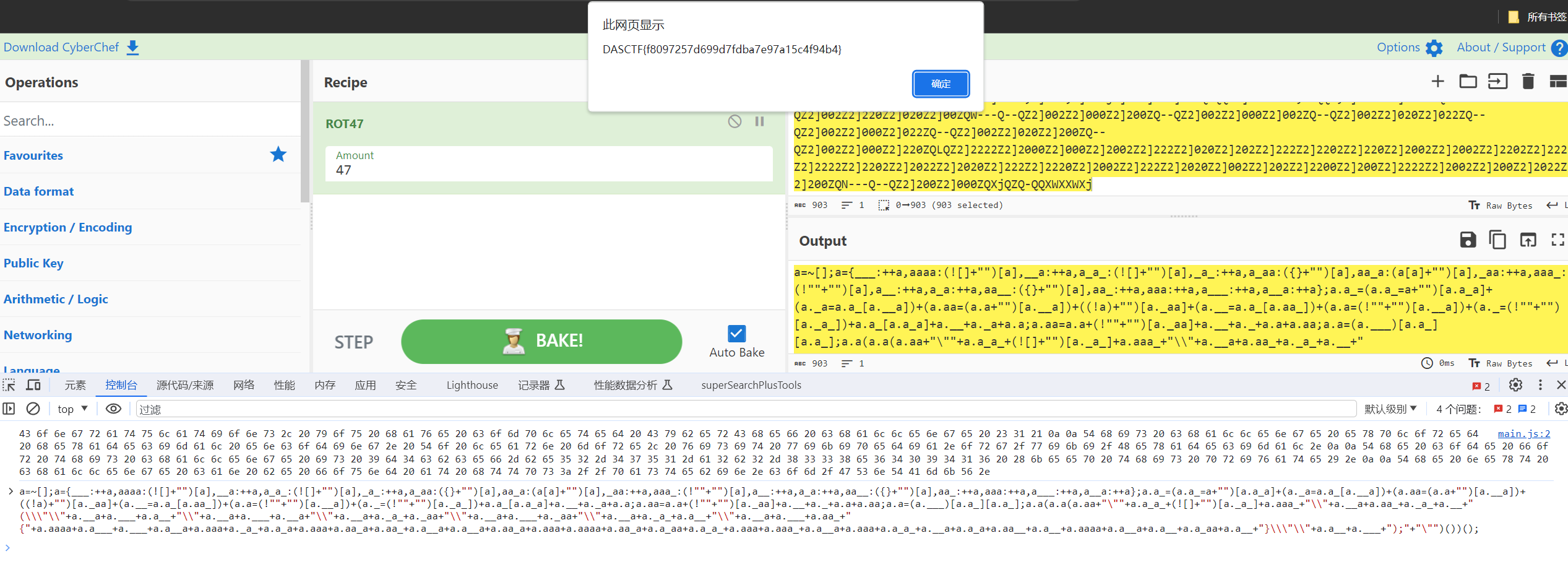Save output to file icon
Screen dimensions: 1568x585
pyautogui.click(x=1468, y=240)
